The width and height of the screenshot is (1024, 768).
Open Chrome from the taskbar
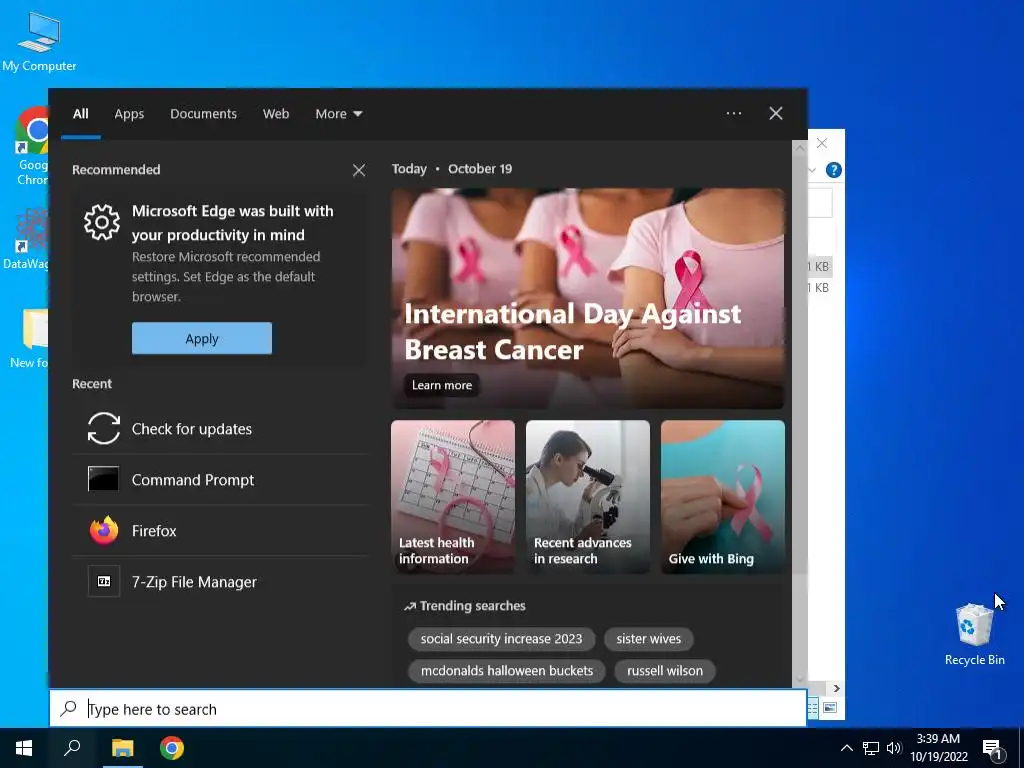(x=172, y=748)
